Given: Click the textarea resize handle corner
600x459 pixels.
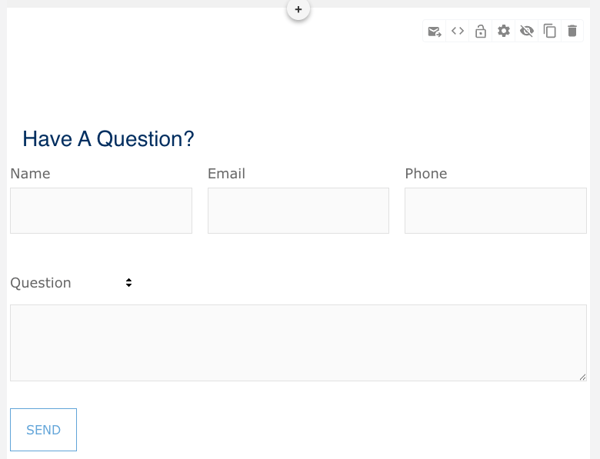Looking at the screenshot, I should (582, 377).
